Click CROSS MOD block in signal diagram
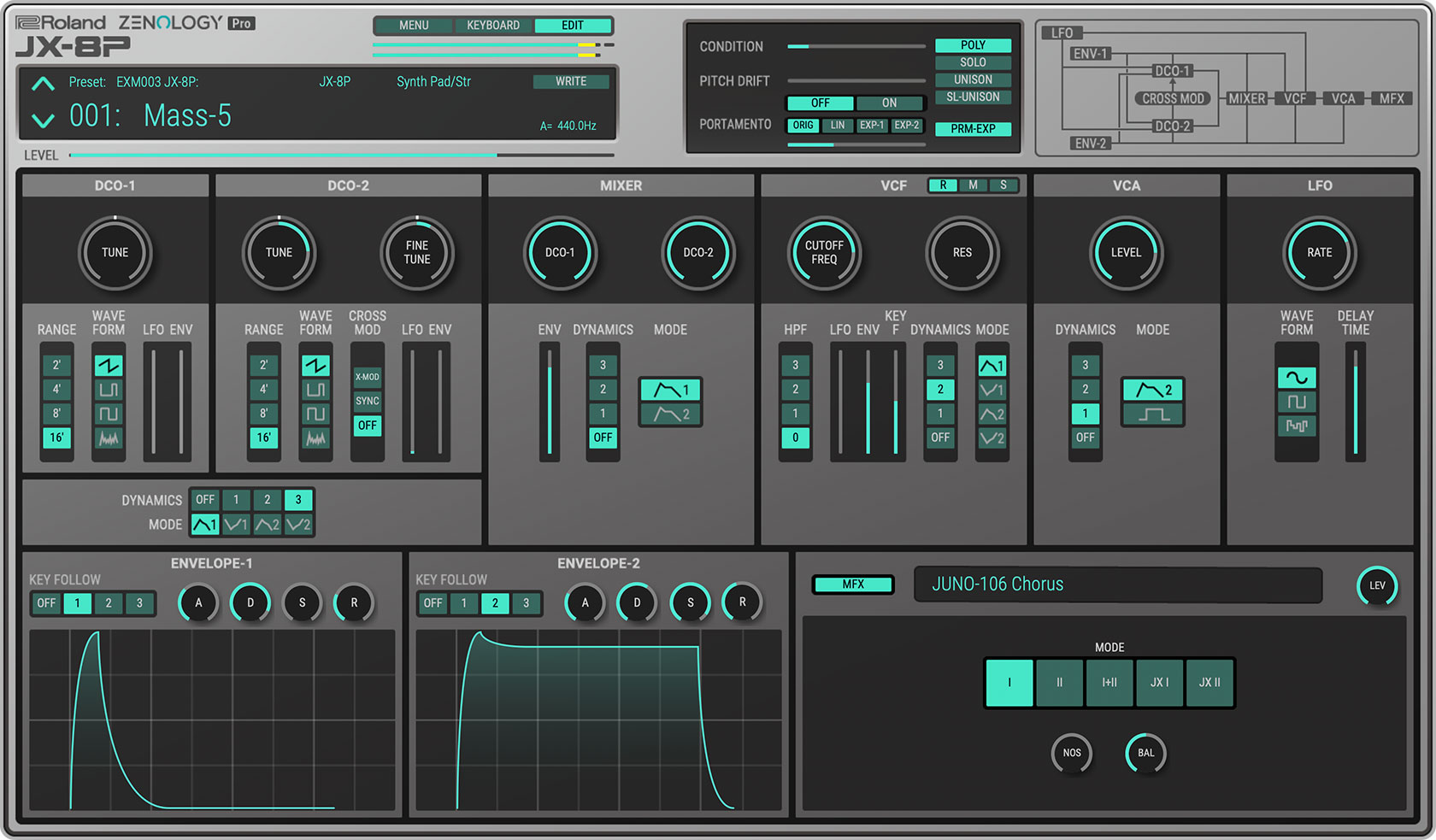 1173,99
